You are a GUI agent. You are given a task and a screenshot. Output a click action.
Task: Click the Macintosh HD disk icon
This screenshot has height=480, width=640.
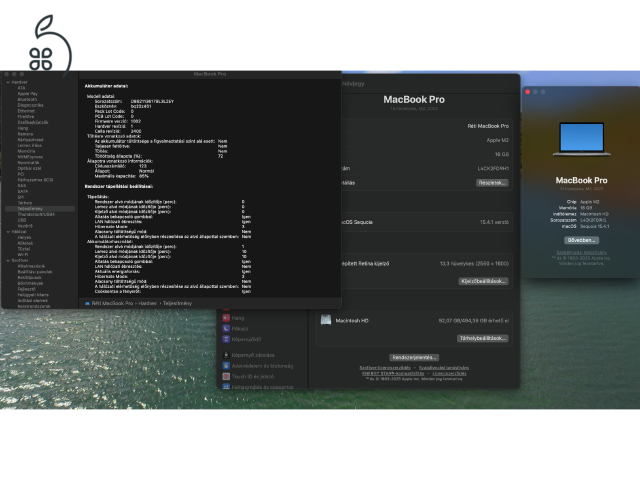click(x=326, y=320)
